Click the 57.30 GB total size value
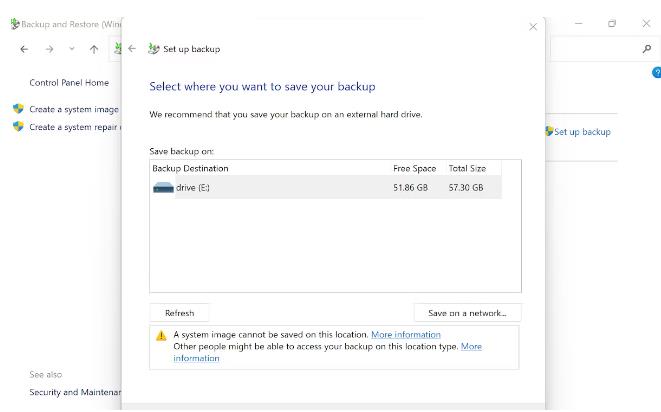The width and height of the screenshot is (661, 412). point(466,187)
